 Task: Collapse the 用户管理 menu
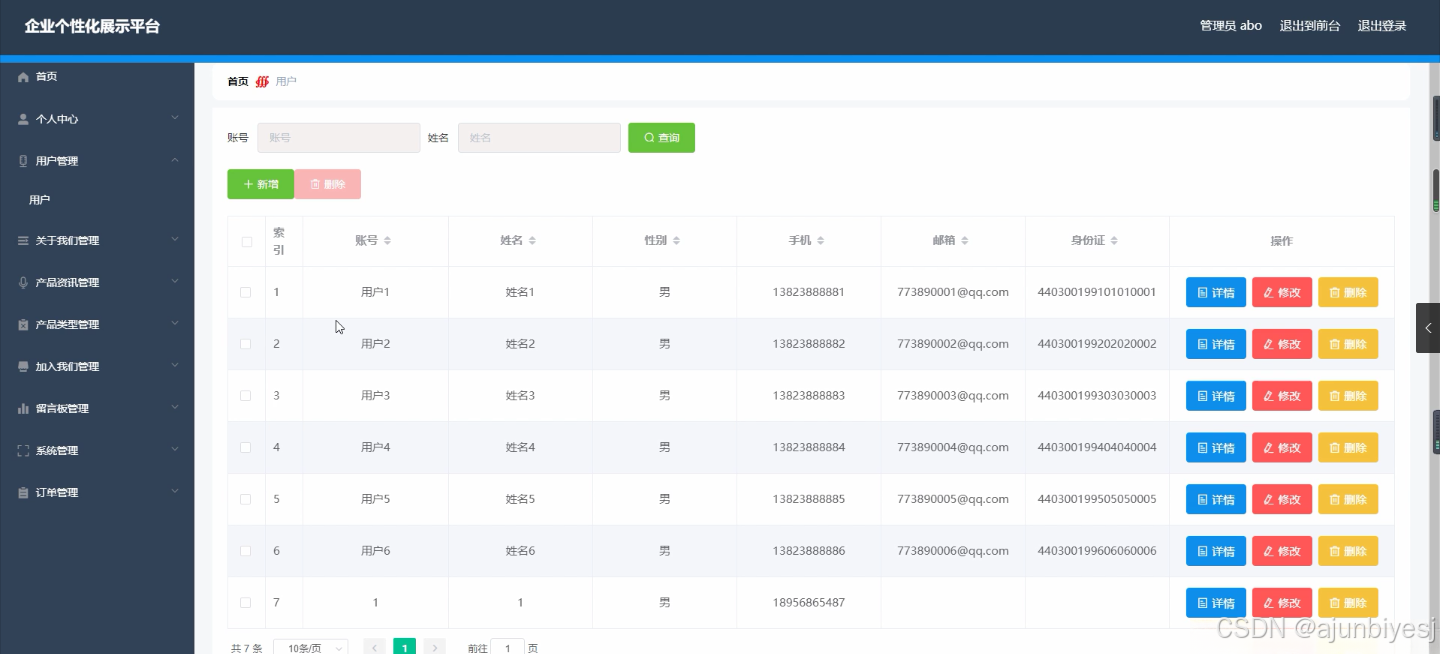[x=175, y=160]
